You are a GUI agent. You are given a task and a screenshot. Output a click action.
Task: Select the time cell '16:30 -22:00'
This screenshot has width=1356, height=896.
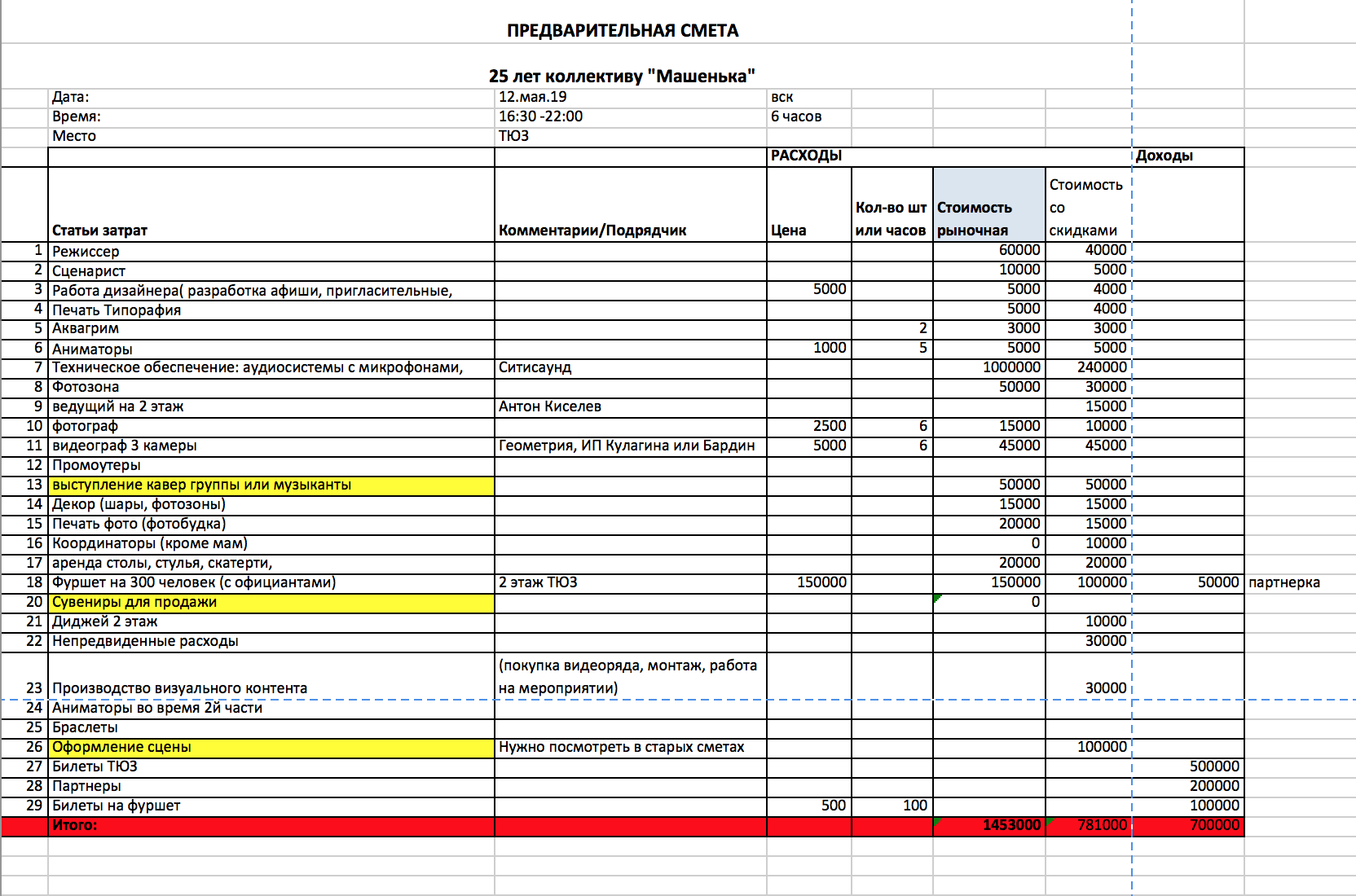[x=631, y=116]
